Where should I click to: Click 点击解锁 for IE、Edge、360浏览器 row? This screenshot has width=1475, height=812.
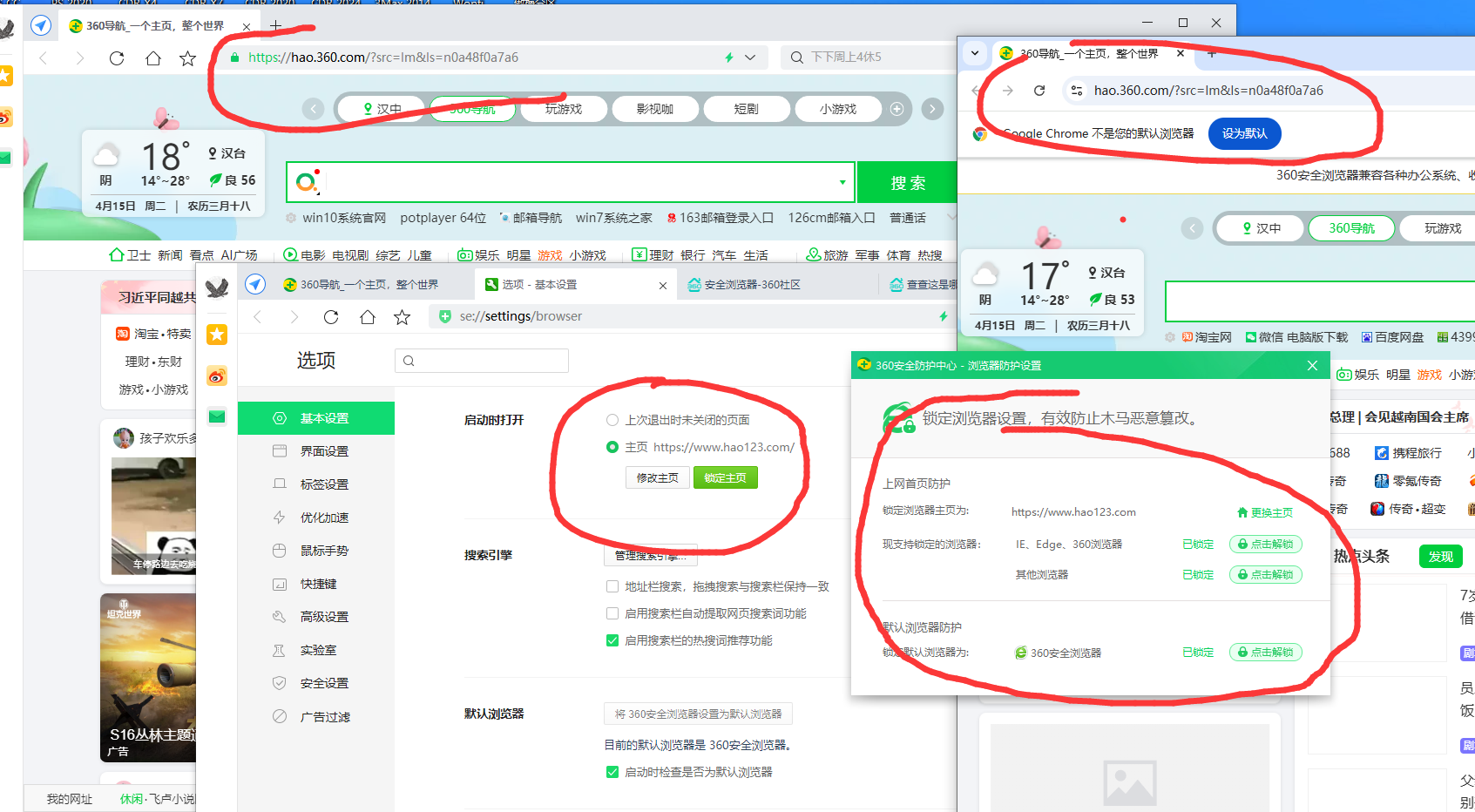click(1266, 545)
